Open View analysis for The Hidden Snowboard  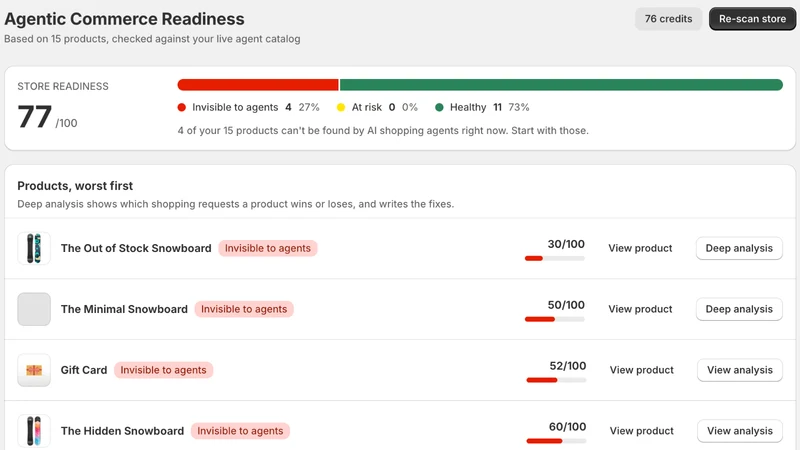click(740, 431)
